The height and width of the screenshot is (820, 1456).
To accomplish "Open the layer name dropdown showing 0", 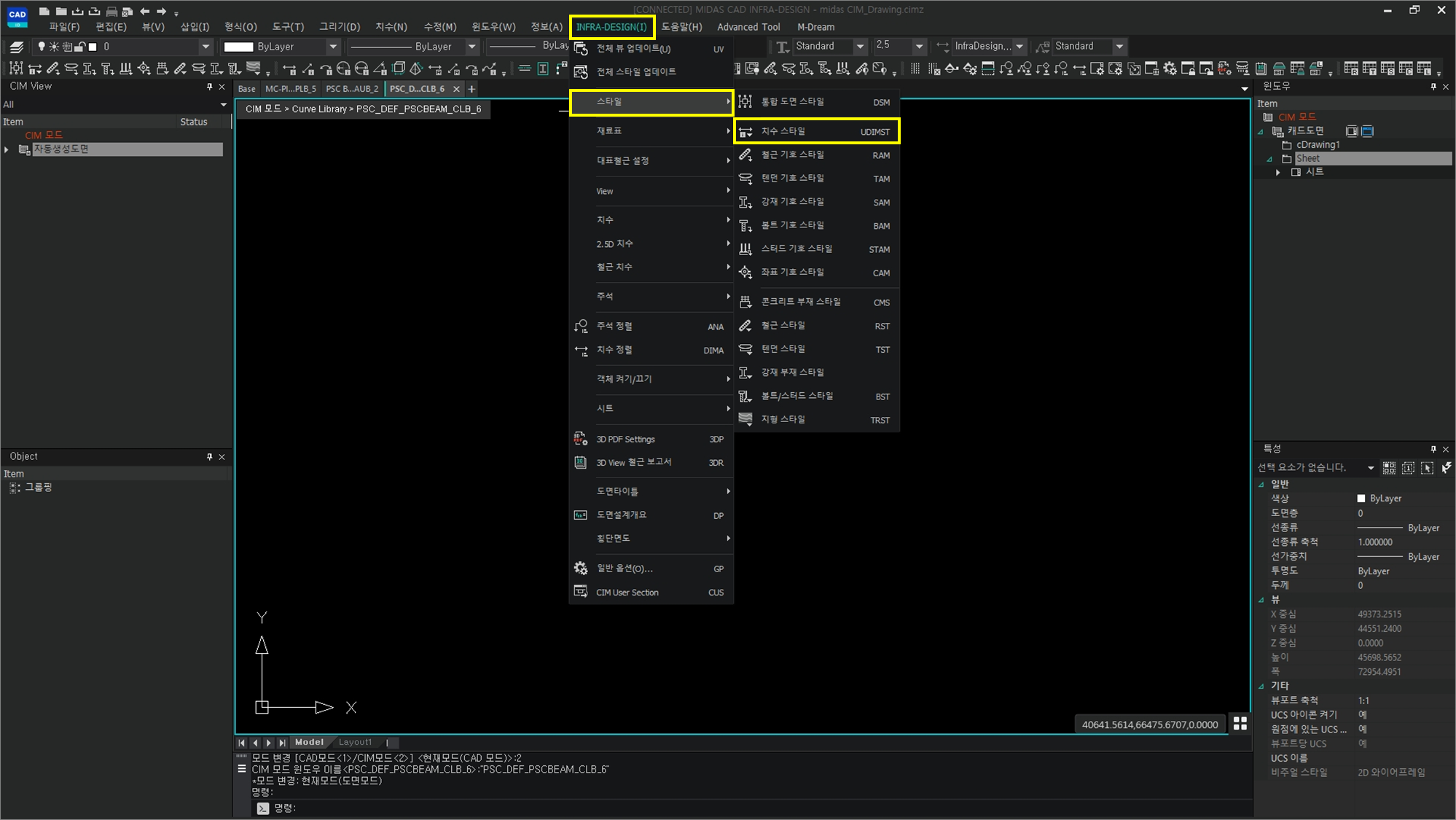I will click(206, 47).
